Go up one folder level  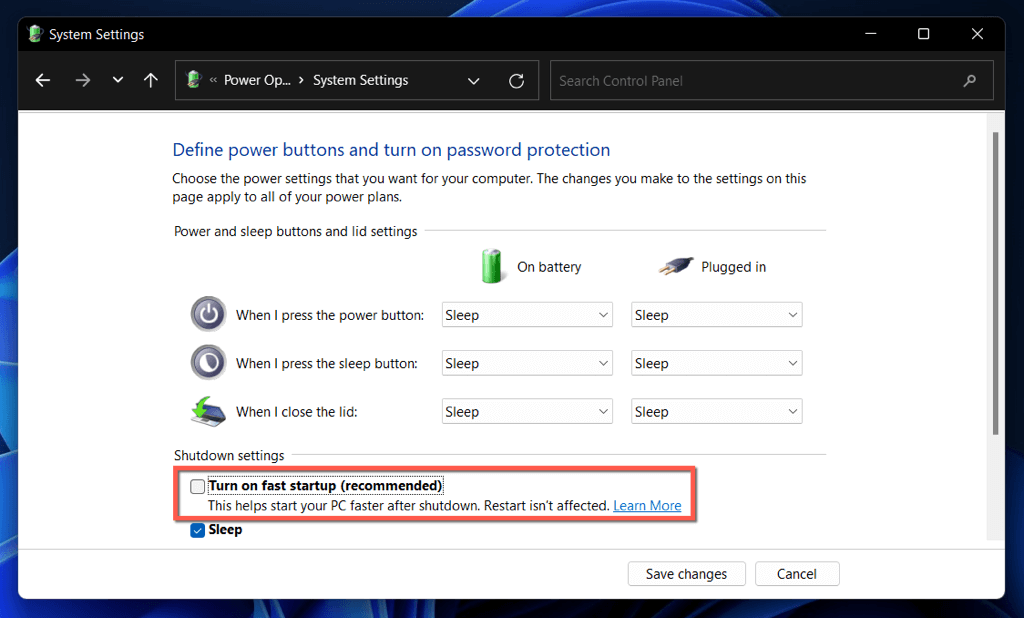151,81
